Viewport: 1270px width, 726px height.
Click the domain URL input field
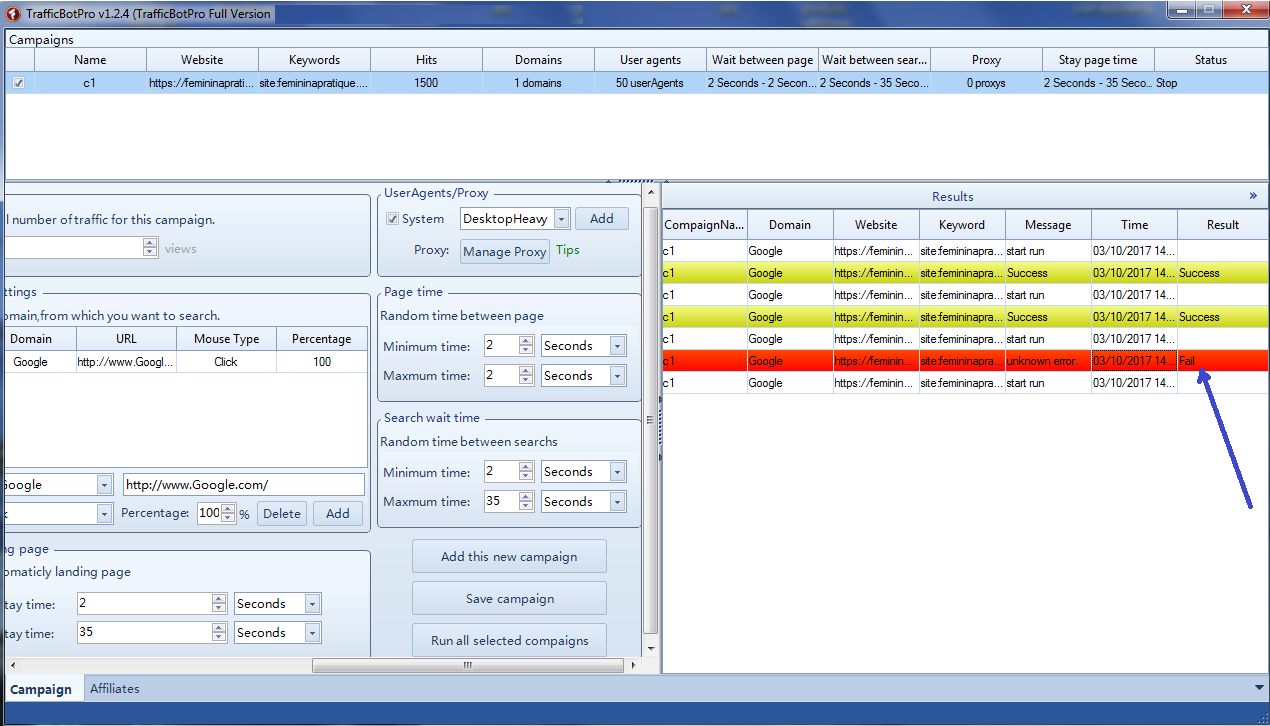click(x=243, y=485)
